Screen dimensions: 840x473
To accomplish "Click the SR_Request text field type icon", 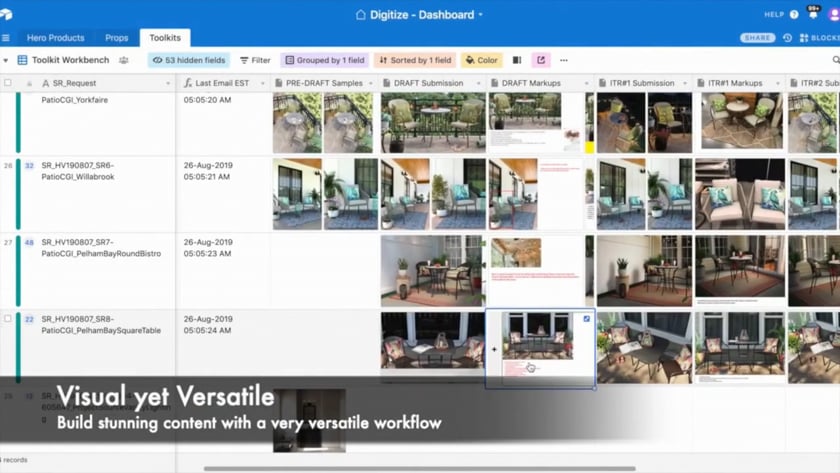I will point(46,83).
